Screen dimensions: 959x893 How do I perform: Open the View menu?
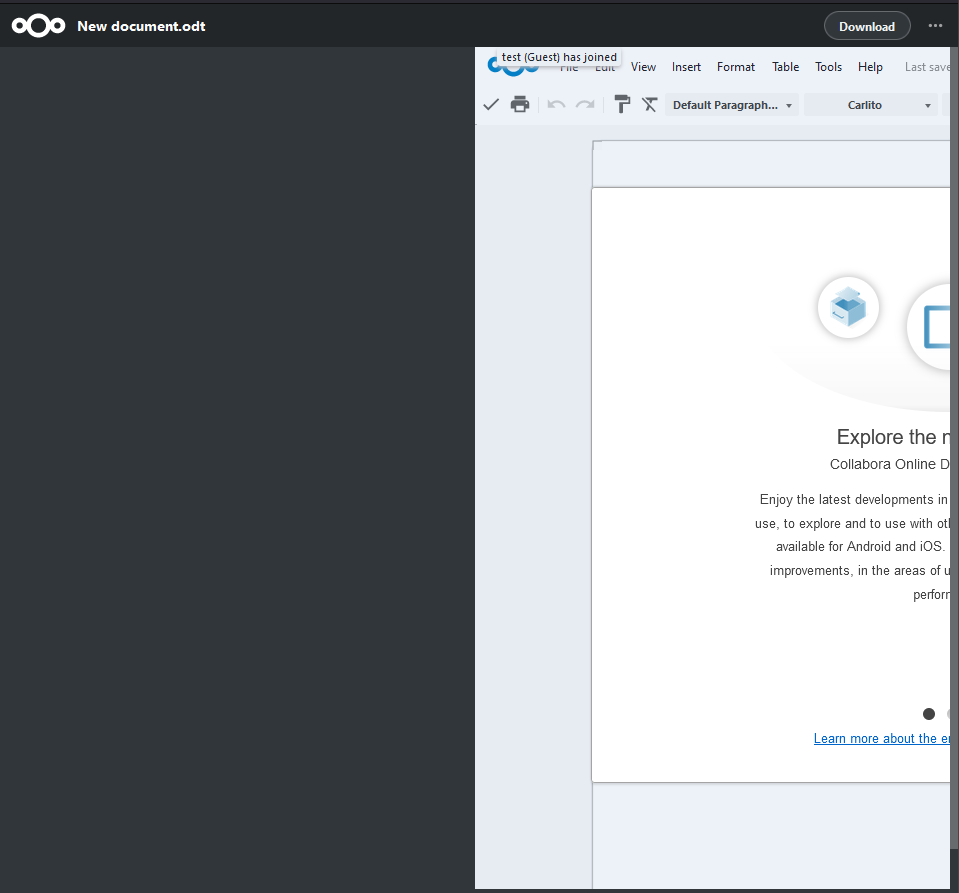pyautogui.click(x=643, y=67)
